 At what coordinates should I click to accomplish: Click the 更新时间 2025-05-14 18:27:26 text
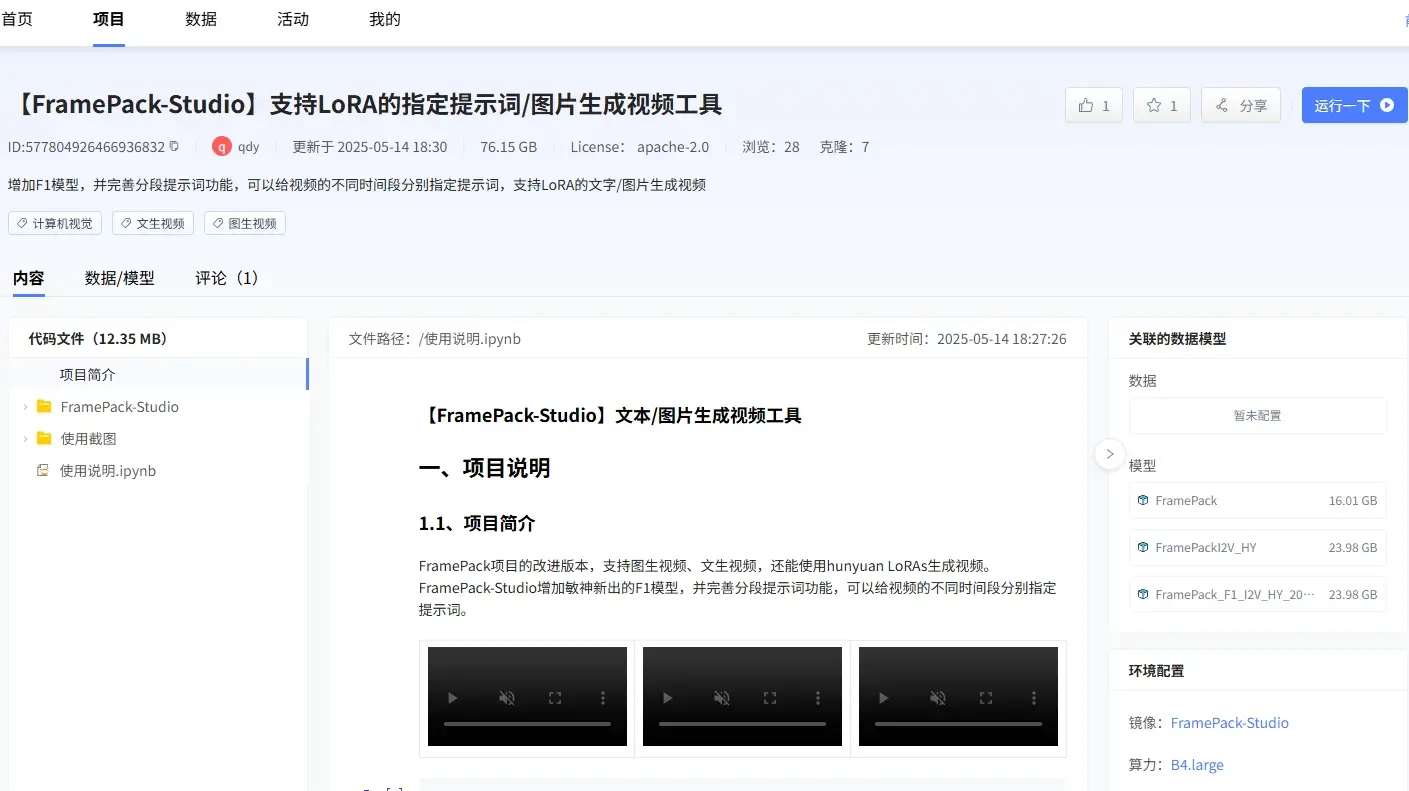[967, 339]
